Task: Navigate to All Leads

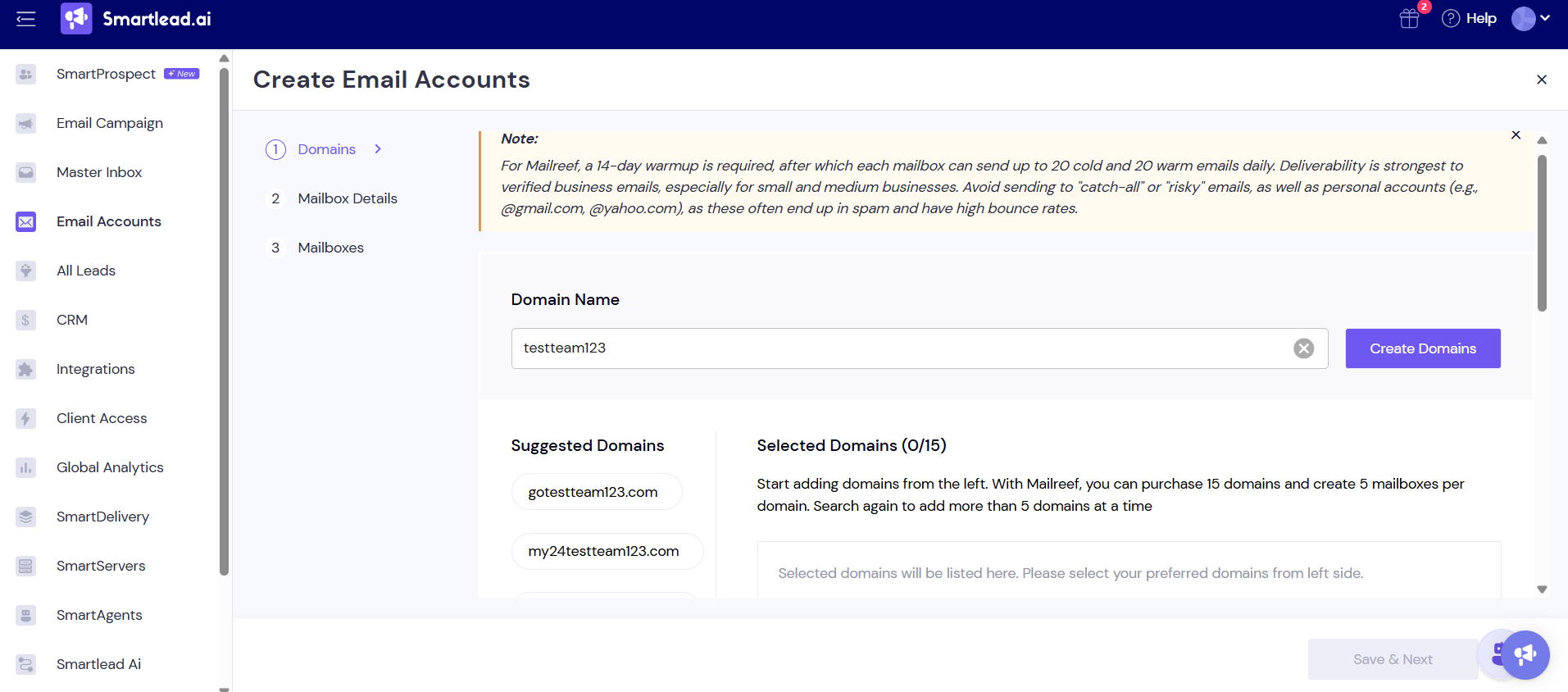Action: point(86,271)
